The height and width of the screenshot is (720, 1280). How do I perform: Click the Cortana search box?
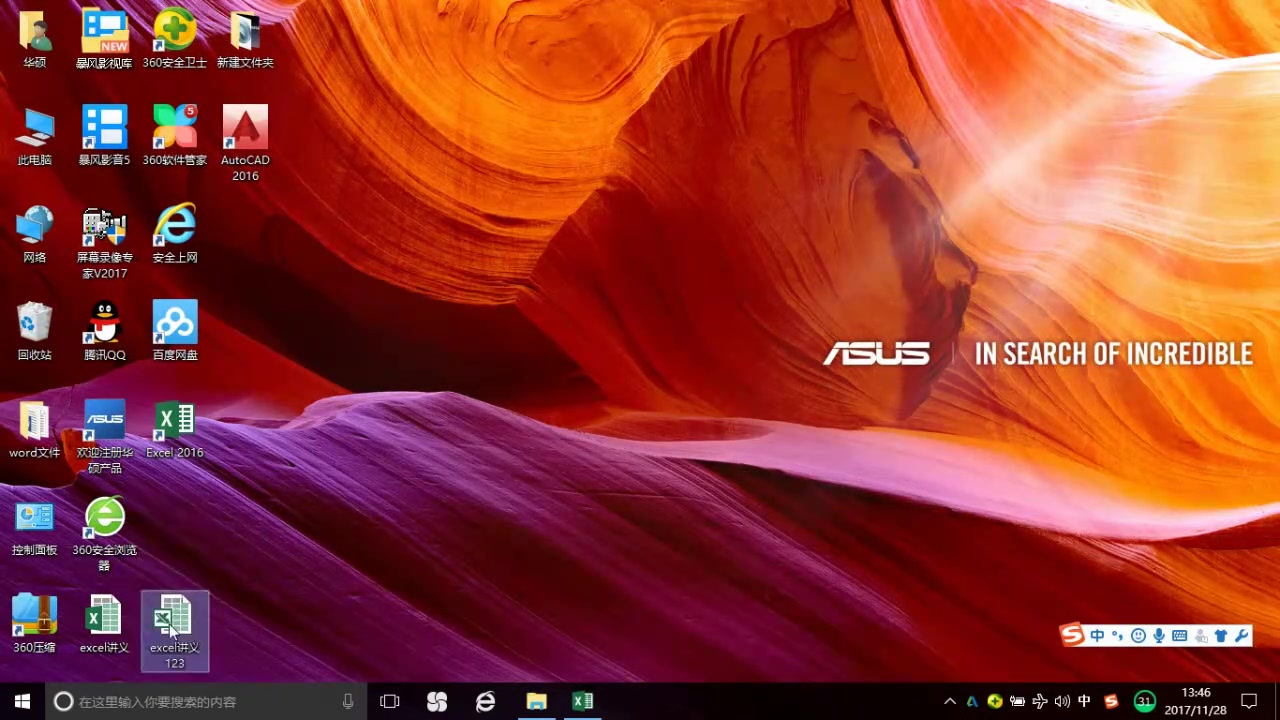coord(205,701)
